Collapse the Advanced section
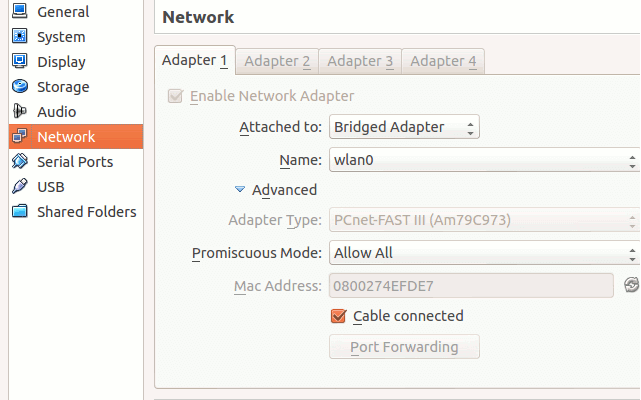The image size is (641, 400). (x=240, y=190)
